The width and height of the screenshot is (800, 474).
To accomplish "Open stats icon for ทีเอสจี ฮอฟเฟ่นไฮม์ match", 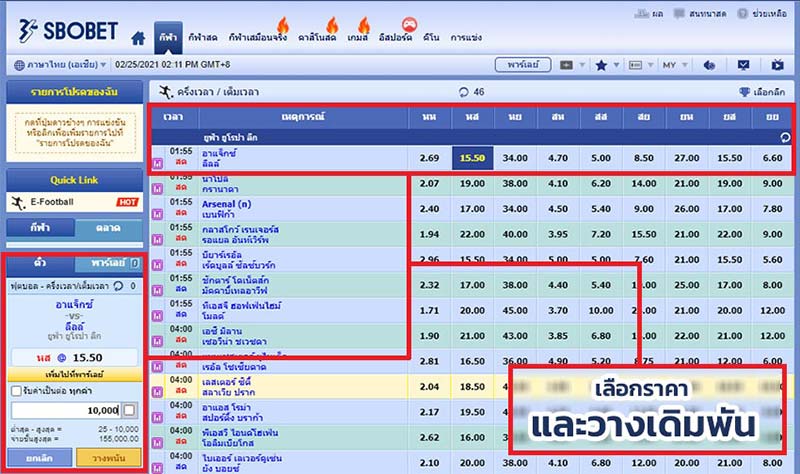I will (157, 316).
